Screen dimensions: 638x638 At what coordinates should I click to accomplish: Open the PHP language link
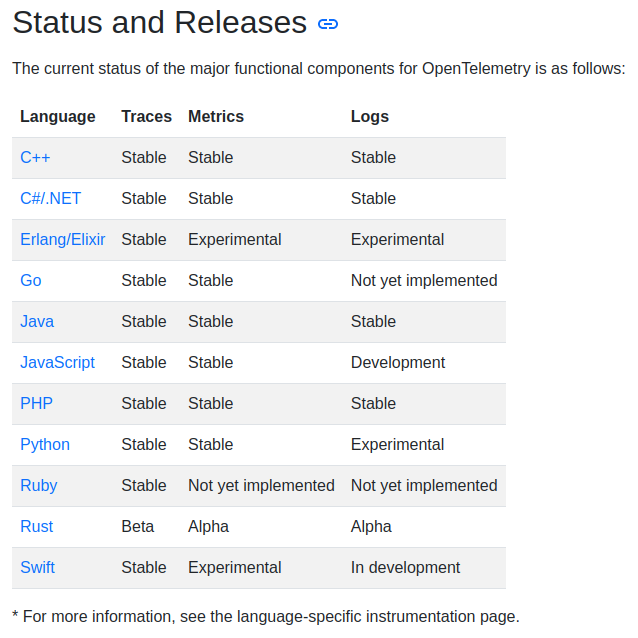click(37, 404)
